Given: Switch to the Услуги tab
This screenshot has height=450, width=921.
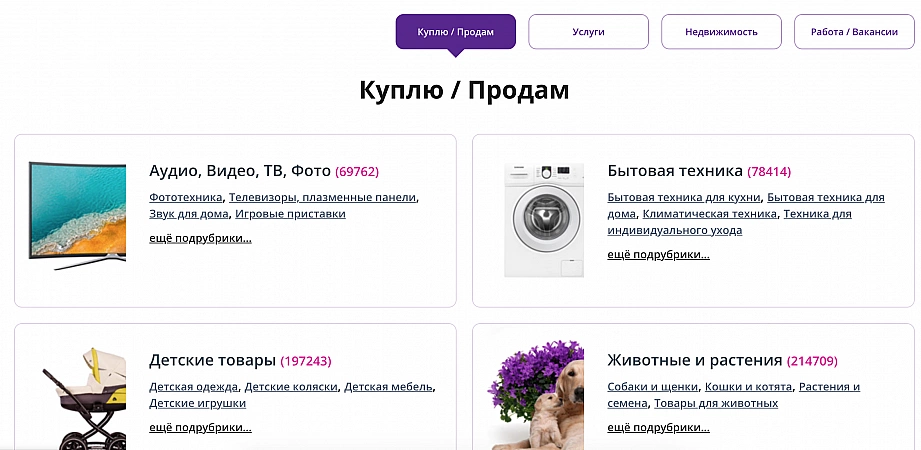Looking at the screenshot, I should 588,32.
